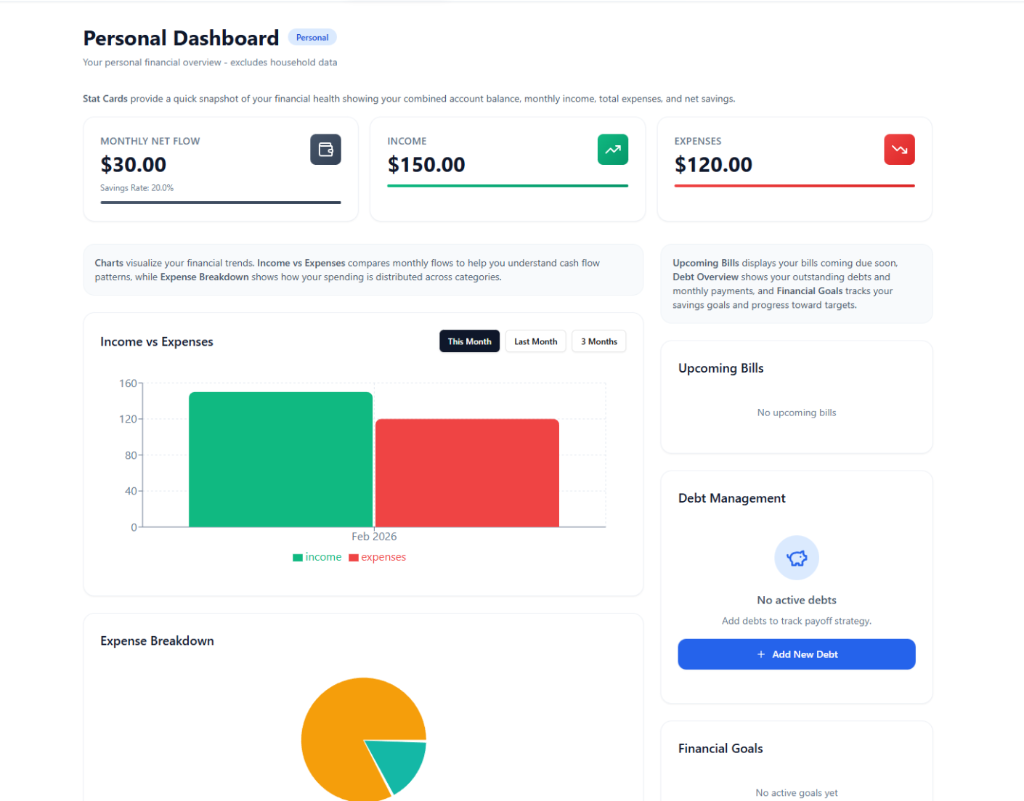Viewport: 1024px width, 801px height.
Task: Click the Feb 2026 axis label
Action: point(374,537)
